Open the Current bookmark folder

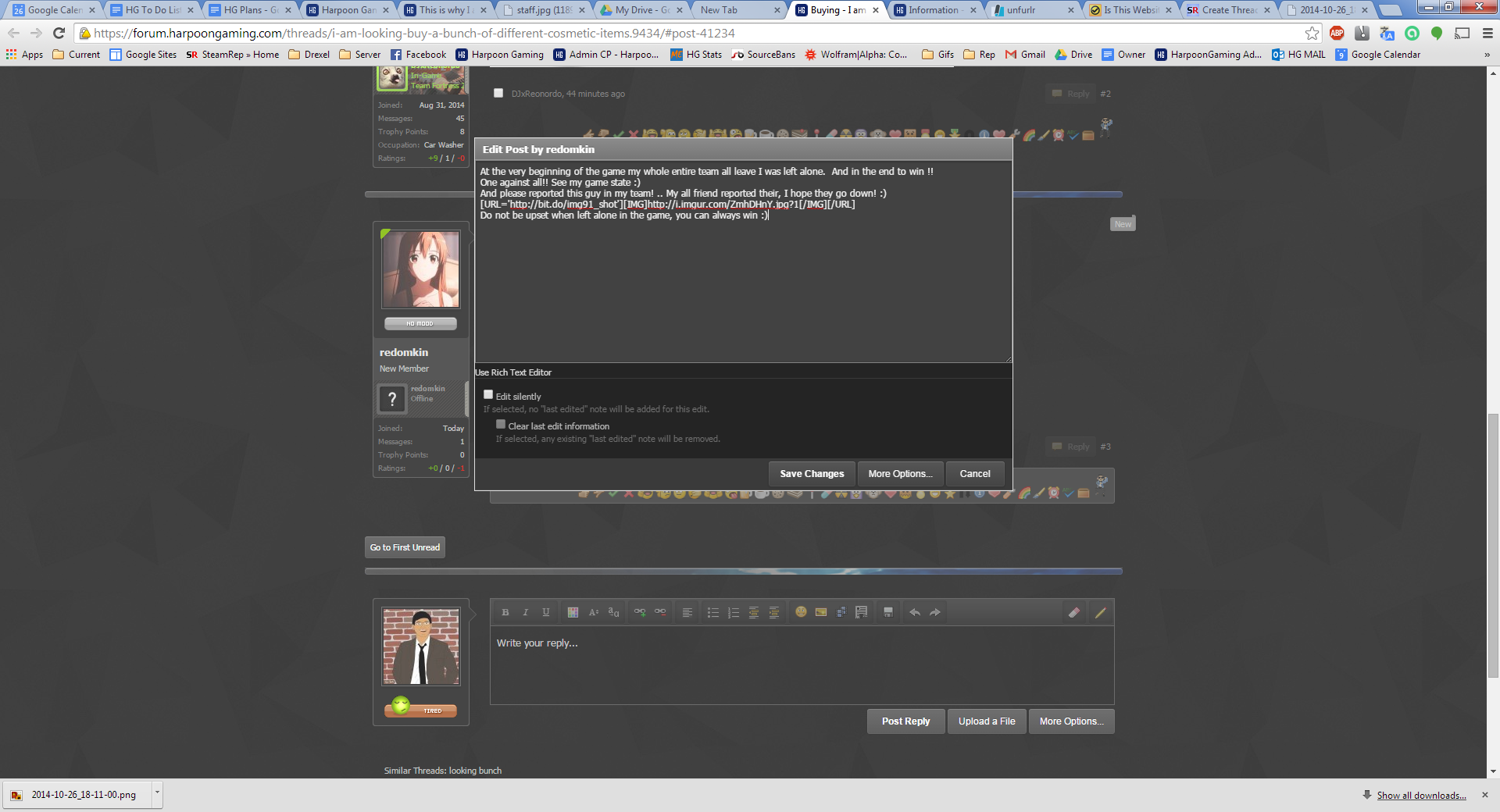tap(76, 55)
